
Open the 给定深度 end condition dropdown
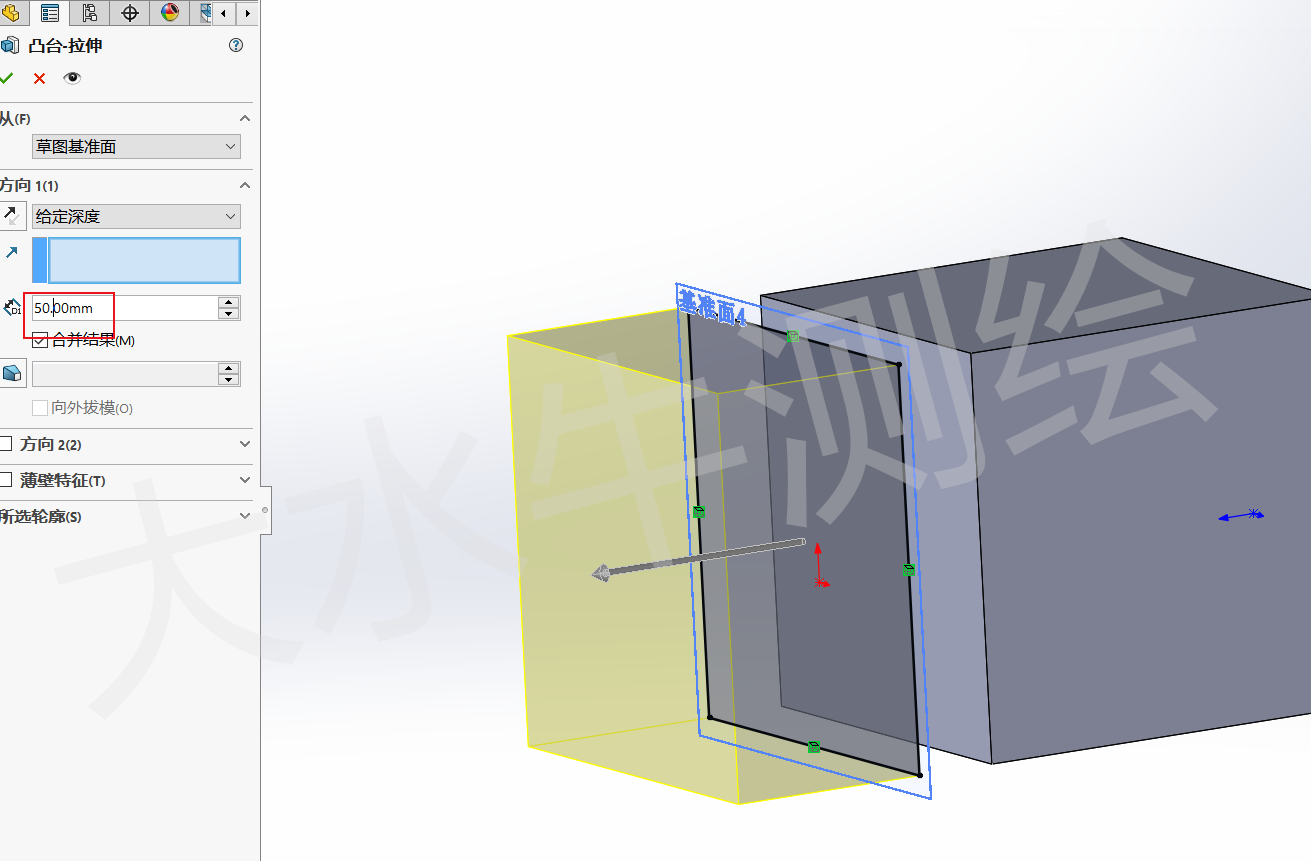(136, 216)
